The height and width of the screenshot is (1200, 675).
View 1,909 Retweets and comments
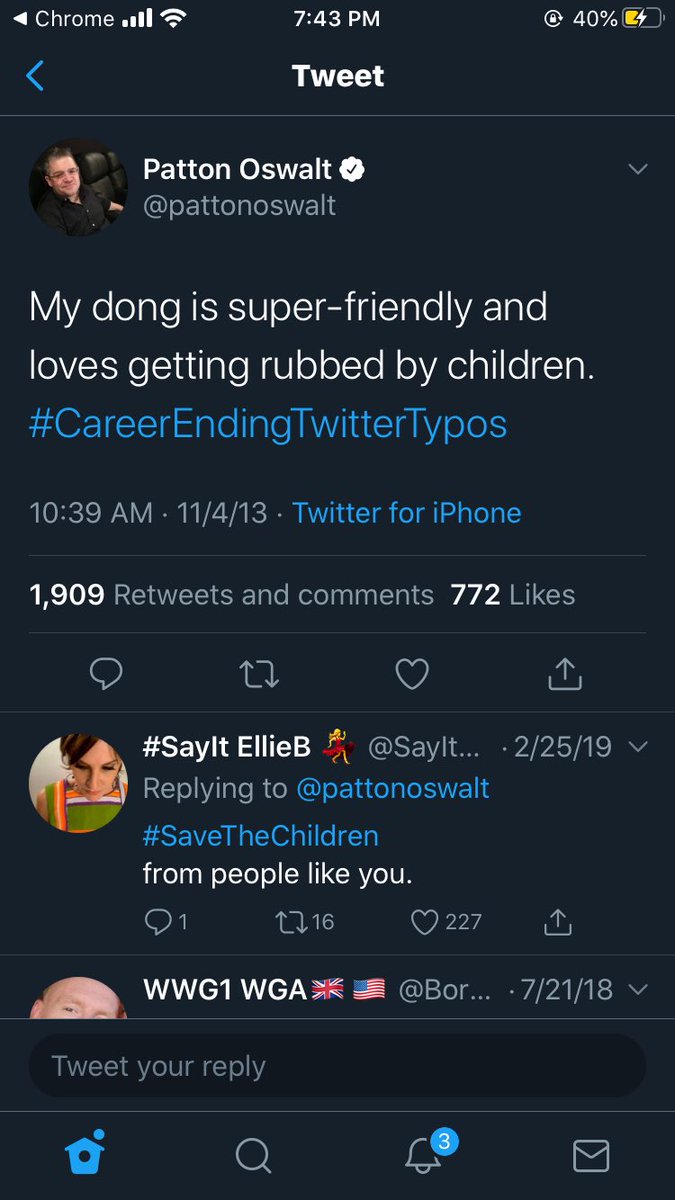(x=232, y=595)
